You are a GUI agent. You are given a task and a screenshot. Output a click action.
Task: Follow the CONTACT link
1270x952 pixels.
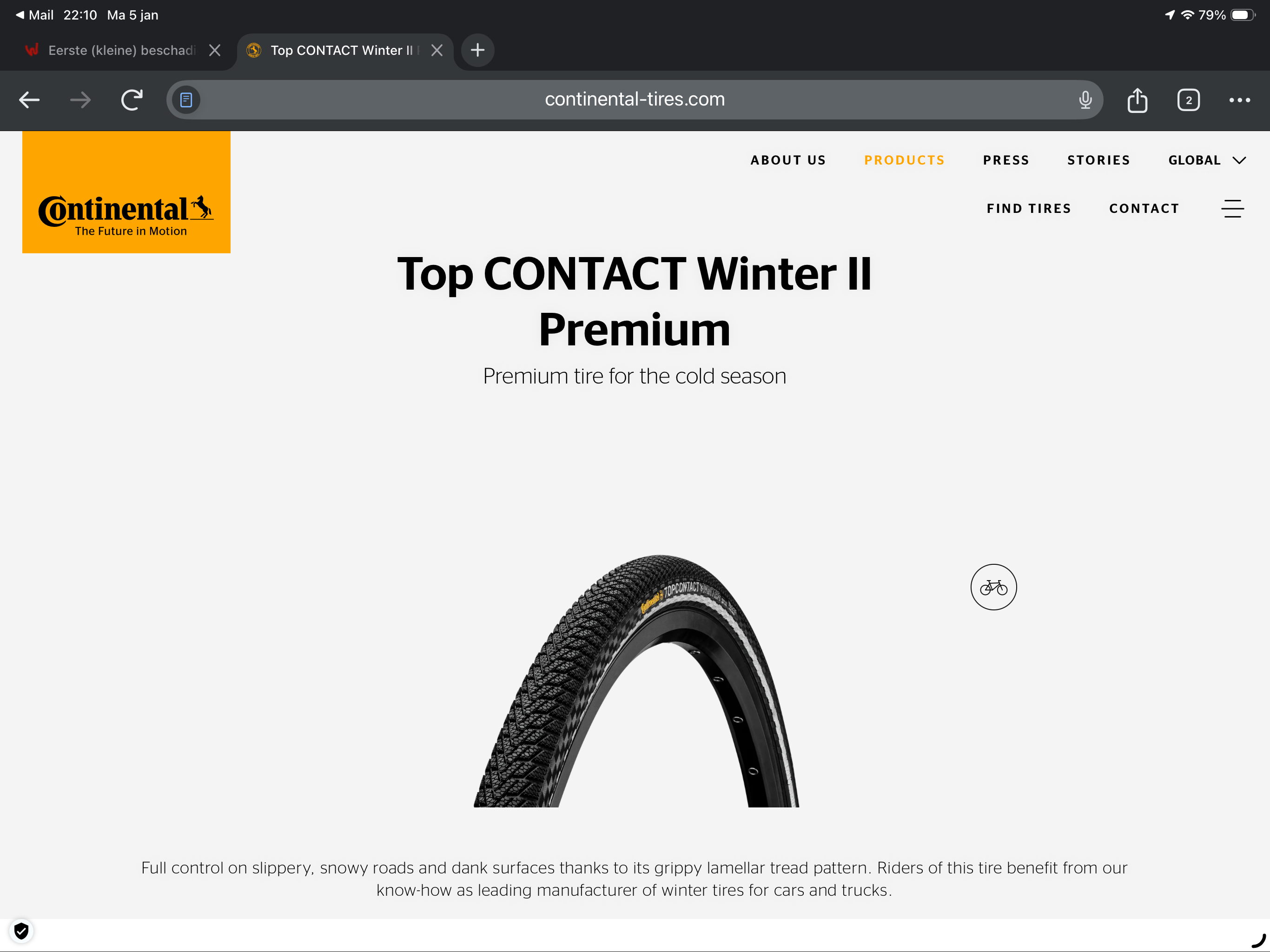(x=1144, y=208)
